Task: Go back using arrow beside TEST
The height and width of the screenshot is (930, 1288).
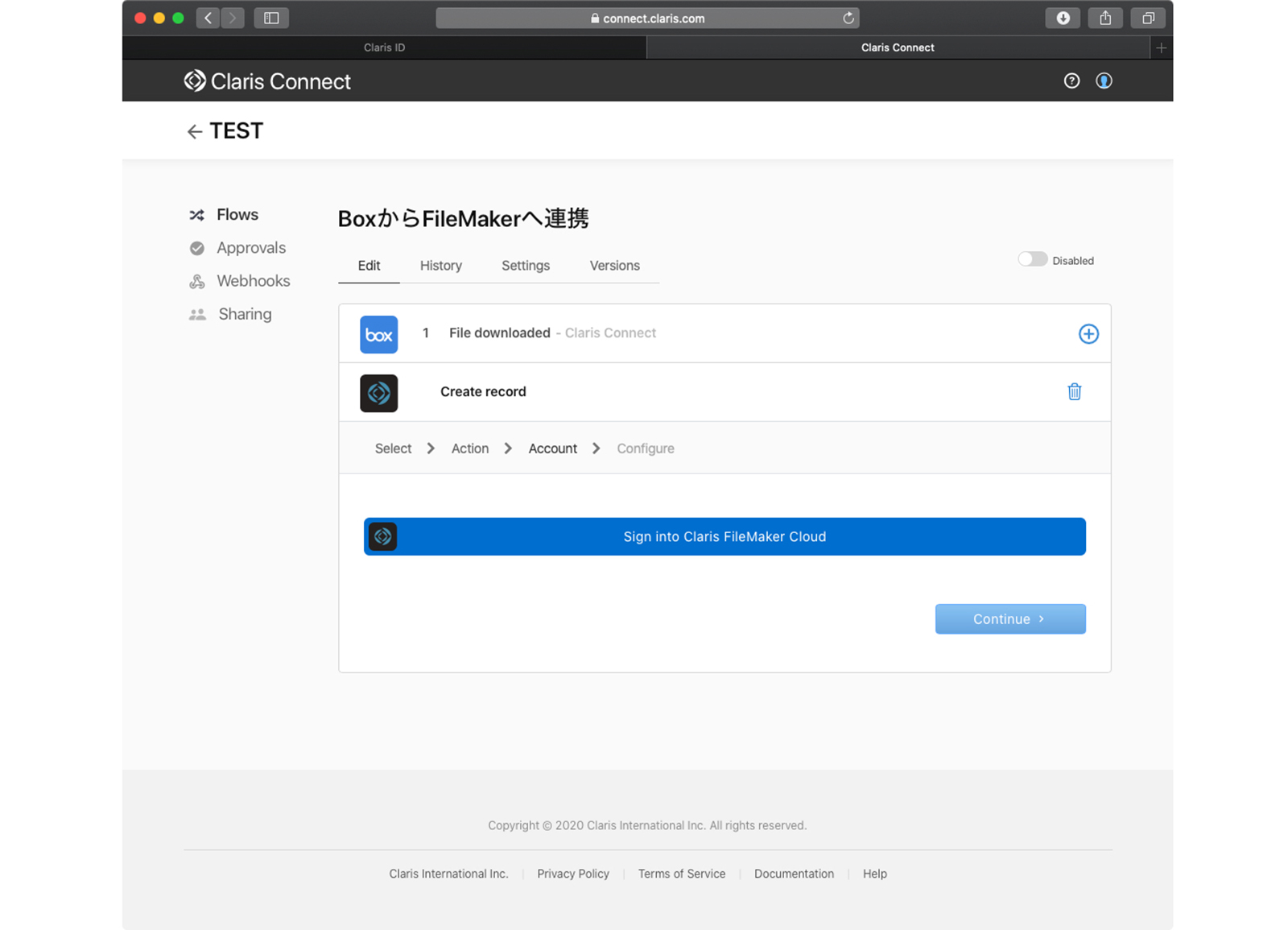Action: tap(194, 132)
